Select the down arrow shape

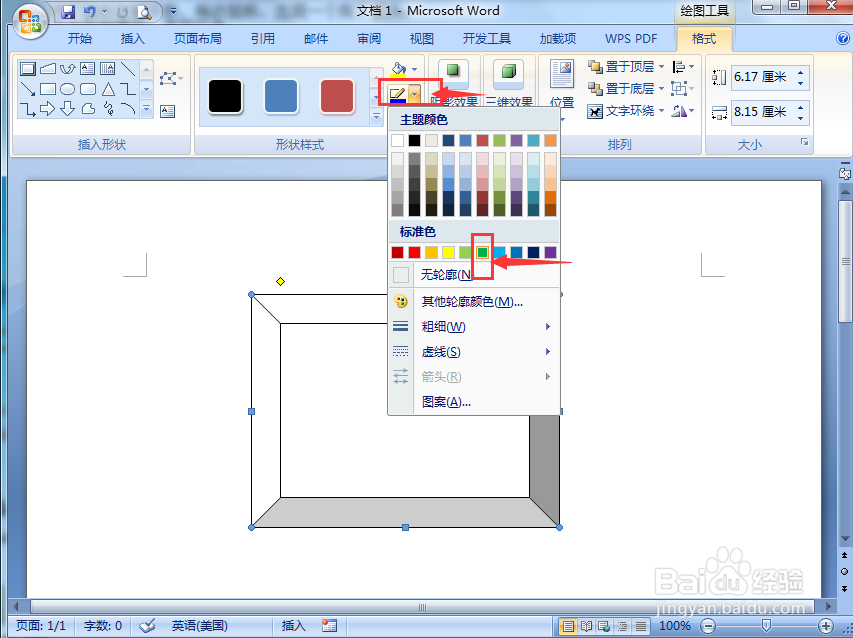(x=67, y=109)
